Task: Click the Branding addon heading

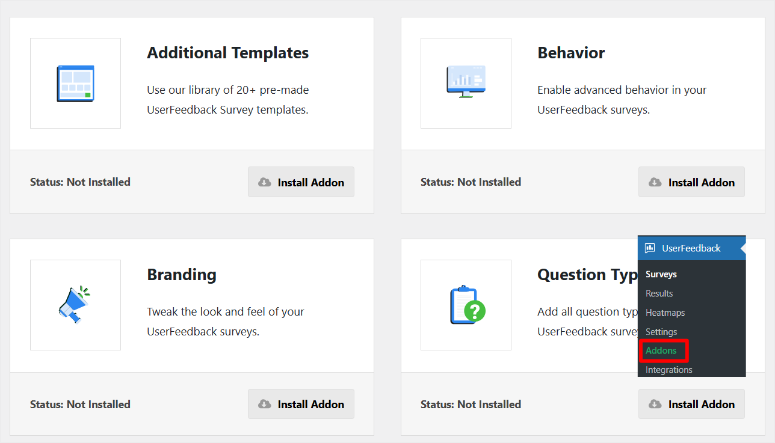Action: pos(181,275)
